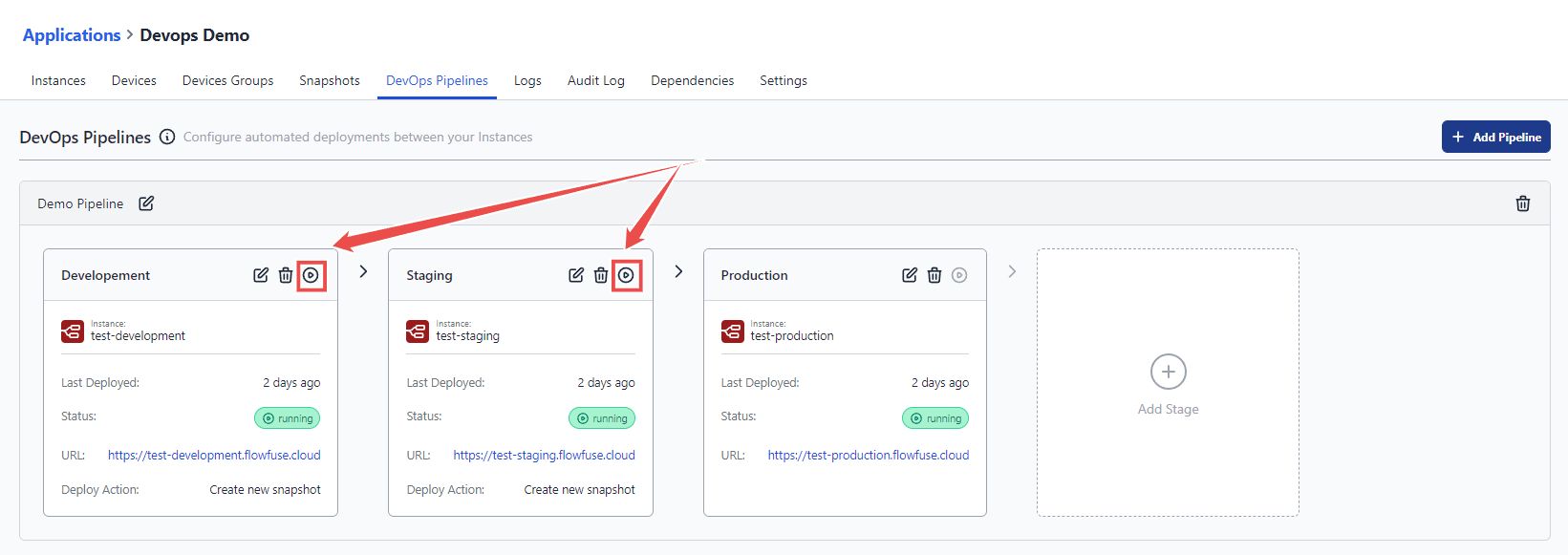Open the Devices tab
This screenshot has width=1568, height=555.
pyautogui.click(x=134, y=80)
